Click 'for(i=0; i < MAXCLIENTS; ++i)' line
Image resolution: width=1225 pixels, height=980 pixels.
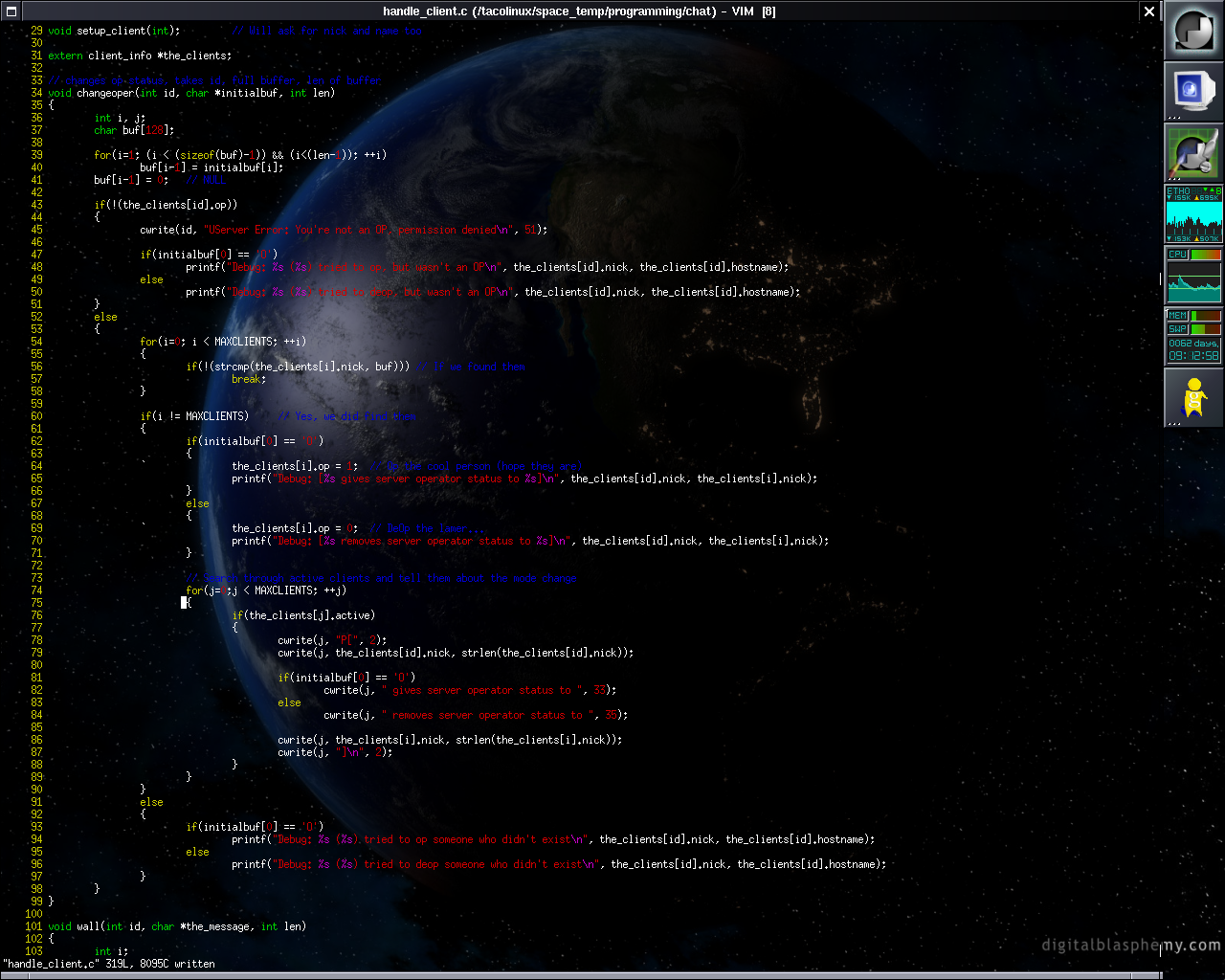pos(223,342)
